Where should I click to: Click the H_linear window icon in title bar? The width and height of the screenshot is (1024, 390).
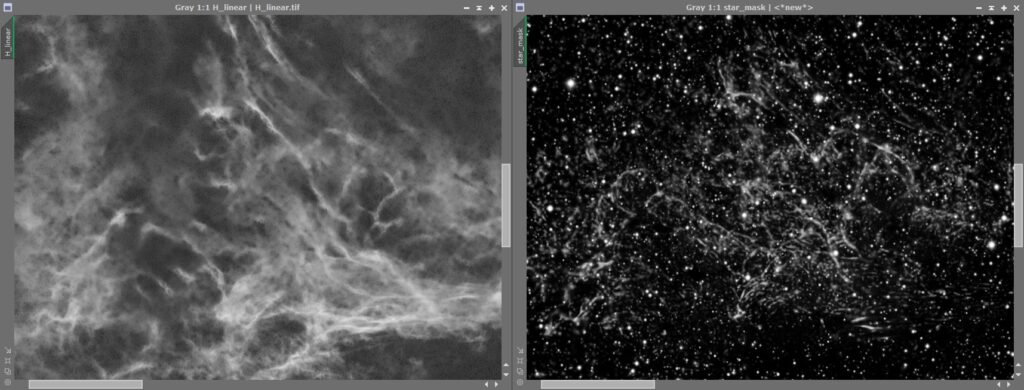(x=8, y=8)
